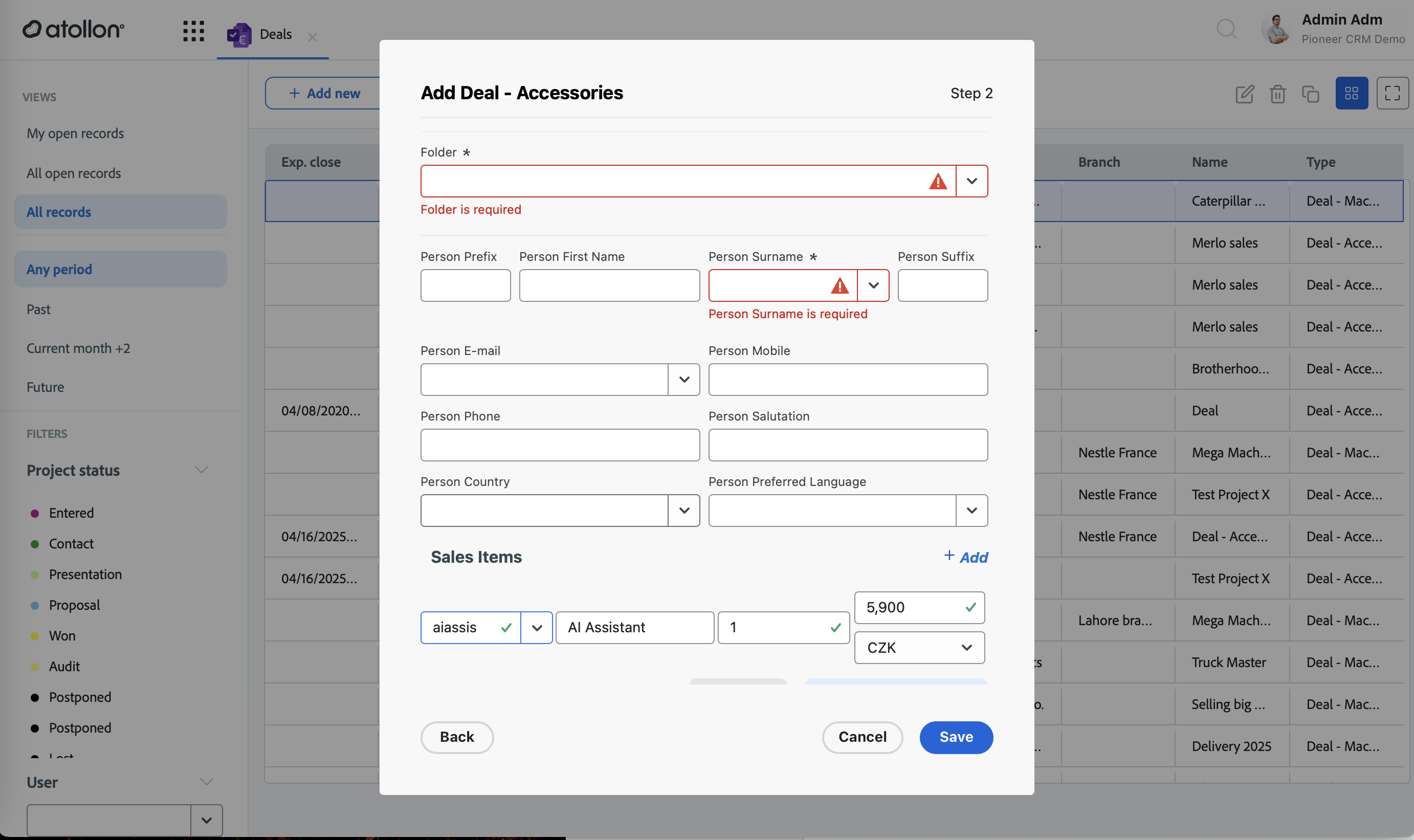Collapse the Project status filter section
The height and width of the screenshot is (840, 1414).
click(x=202, y=470)
